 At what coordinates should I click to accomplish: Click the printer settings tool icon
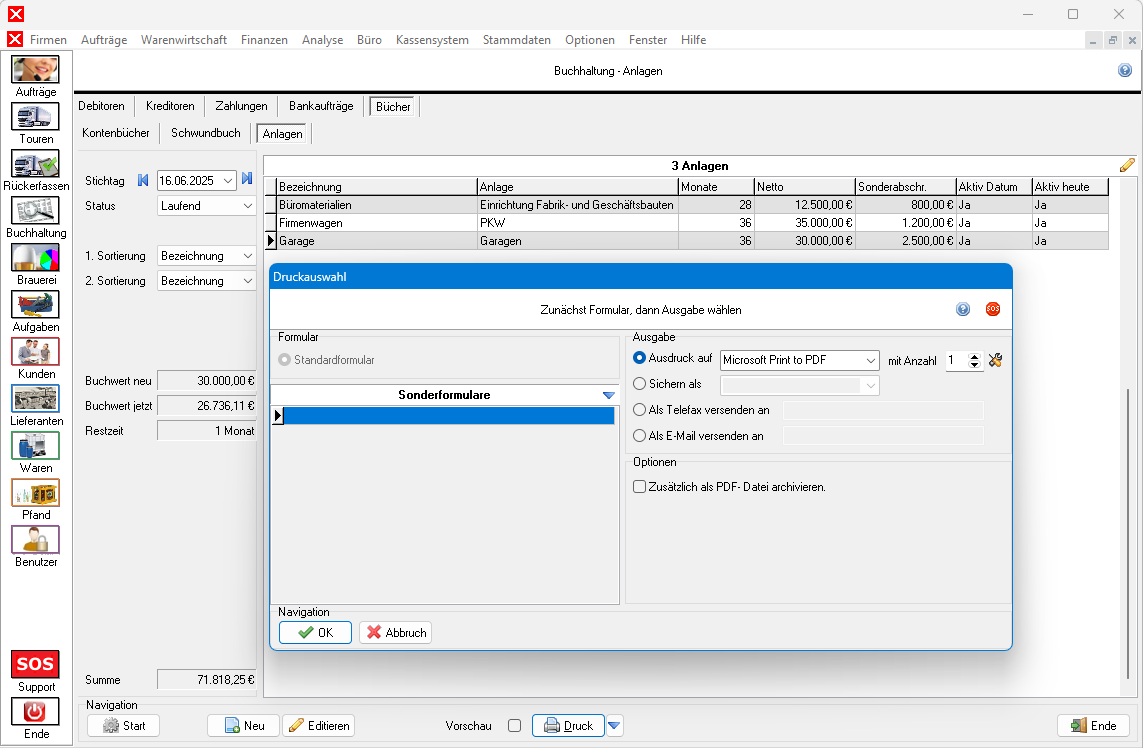coord(995,360)
